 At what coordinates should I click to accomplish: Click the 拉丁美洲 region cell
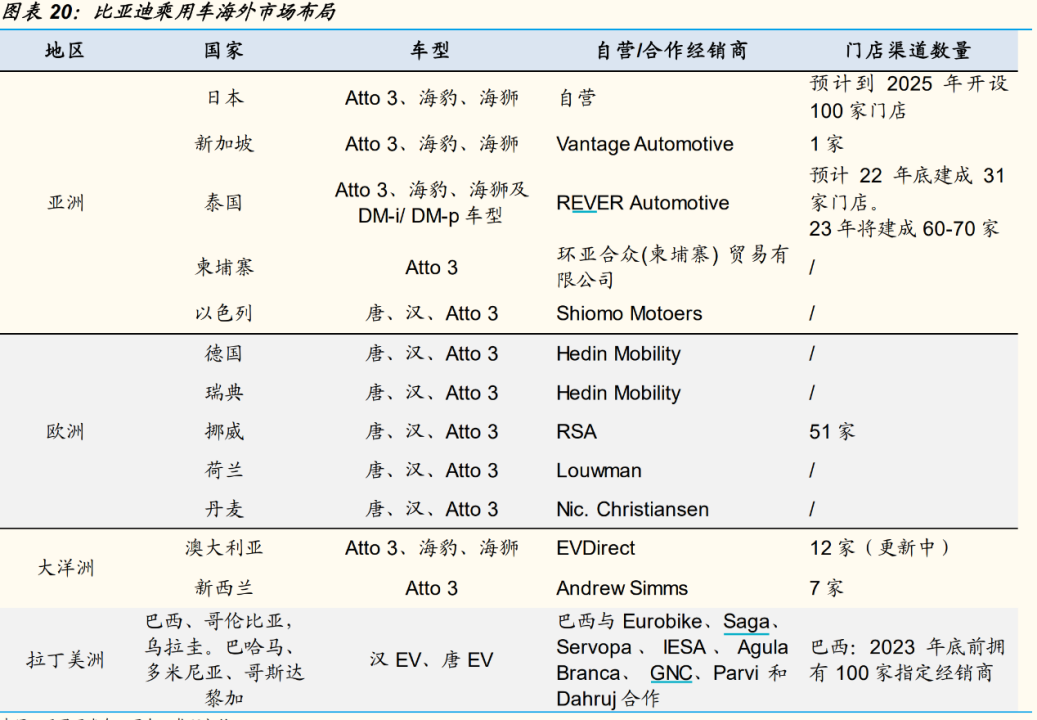click(65, 660)
